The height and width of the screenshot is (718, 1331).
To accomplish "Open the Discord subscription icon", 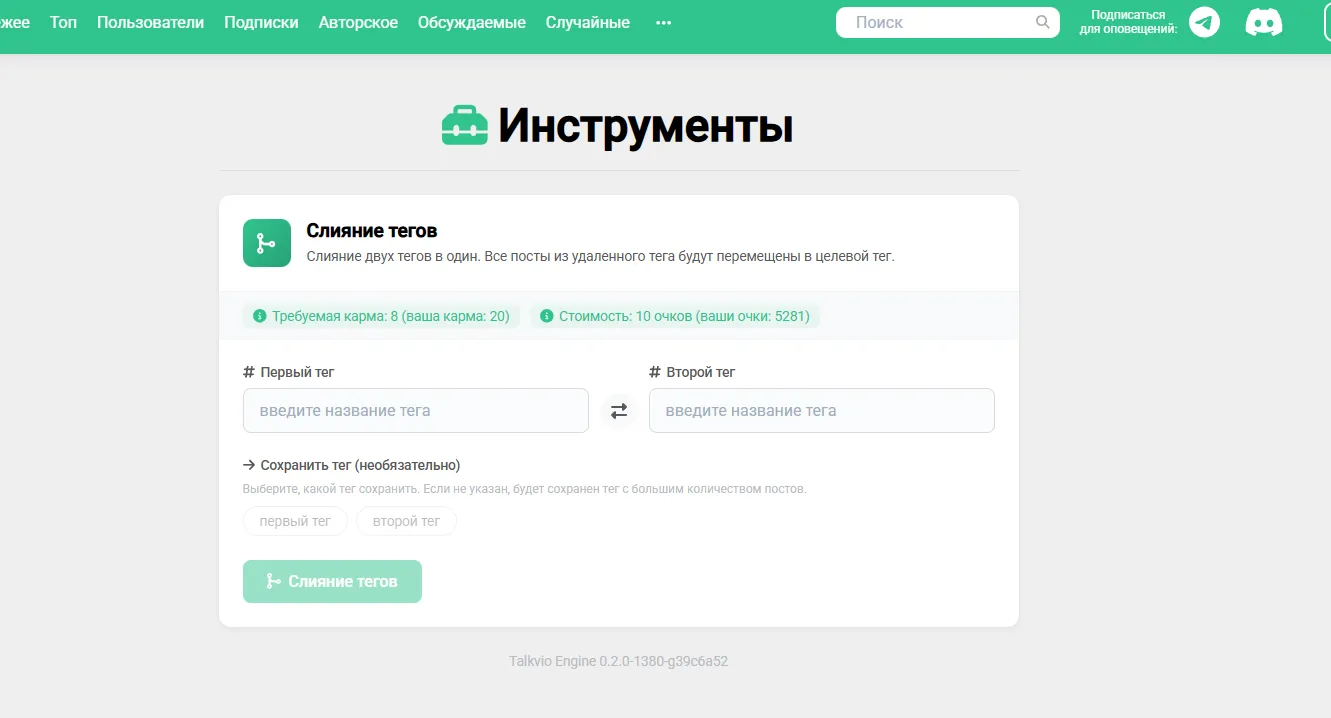I will [x=1264, y=22].
